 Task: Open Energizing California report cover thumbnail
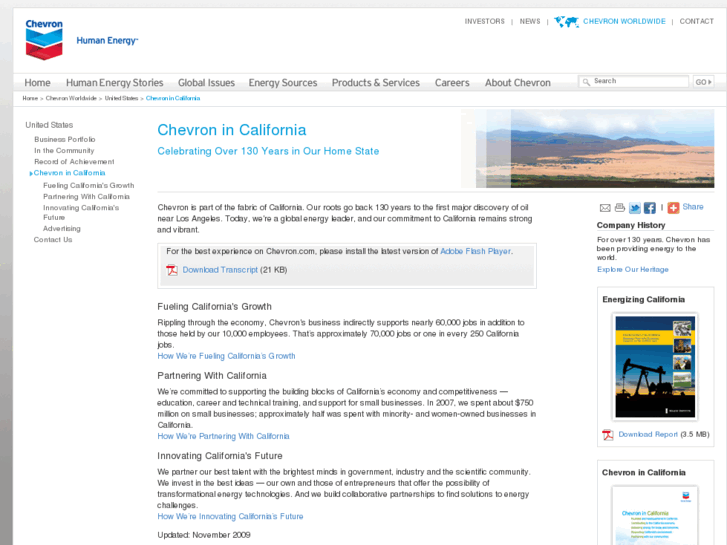tap(655, 367)
